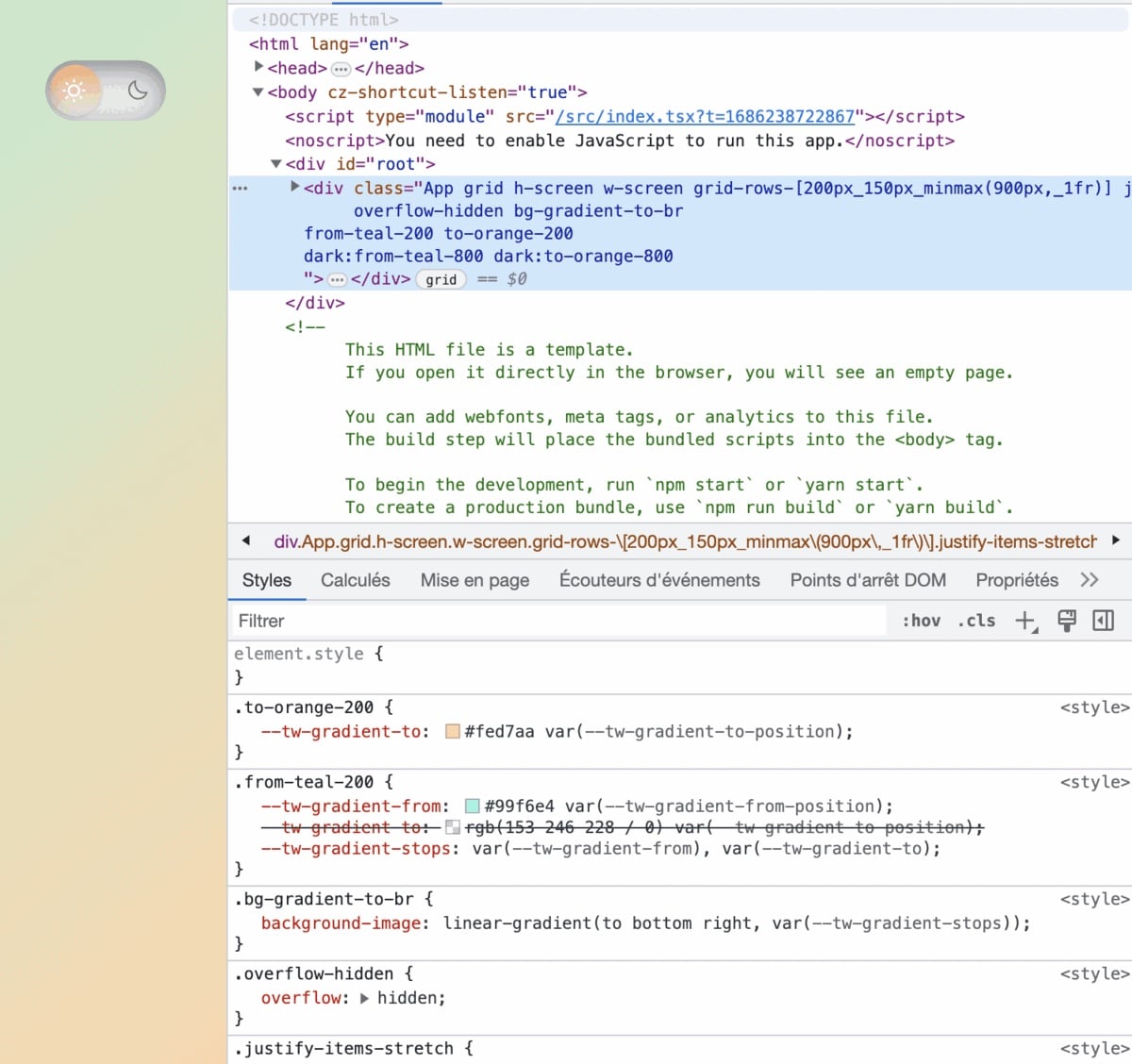Screen dimensions: 1132x1064
Task: Click the Filtrer styles input field
Action: coord(558,621)
